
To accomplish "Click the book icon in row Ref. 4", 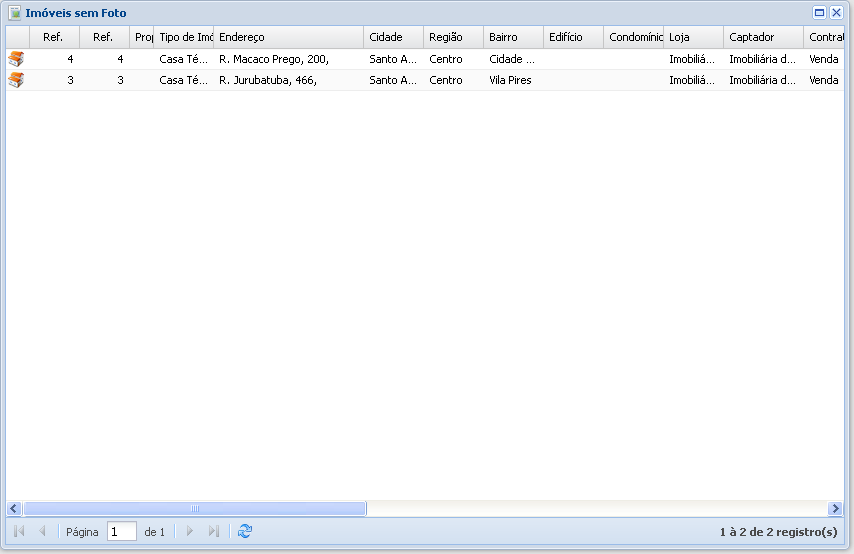I will tap(16, 59).
